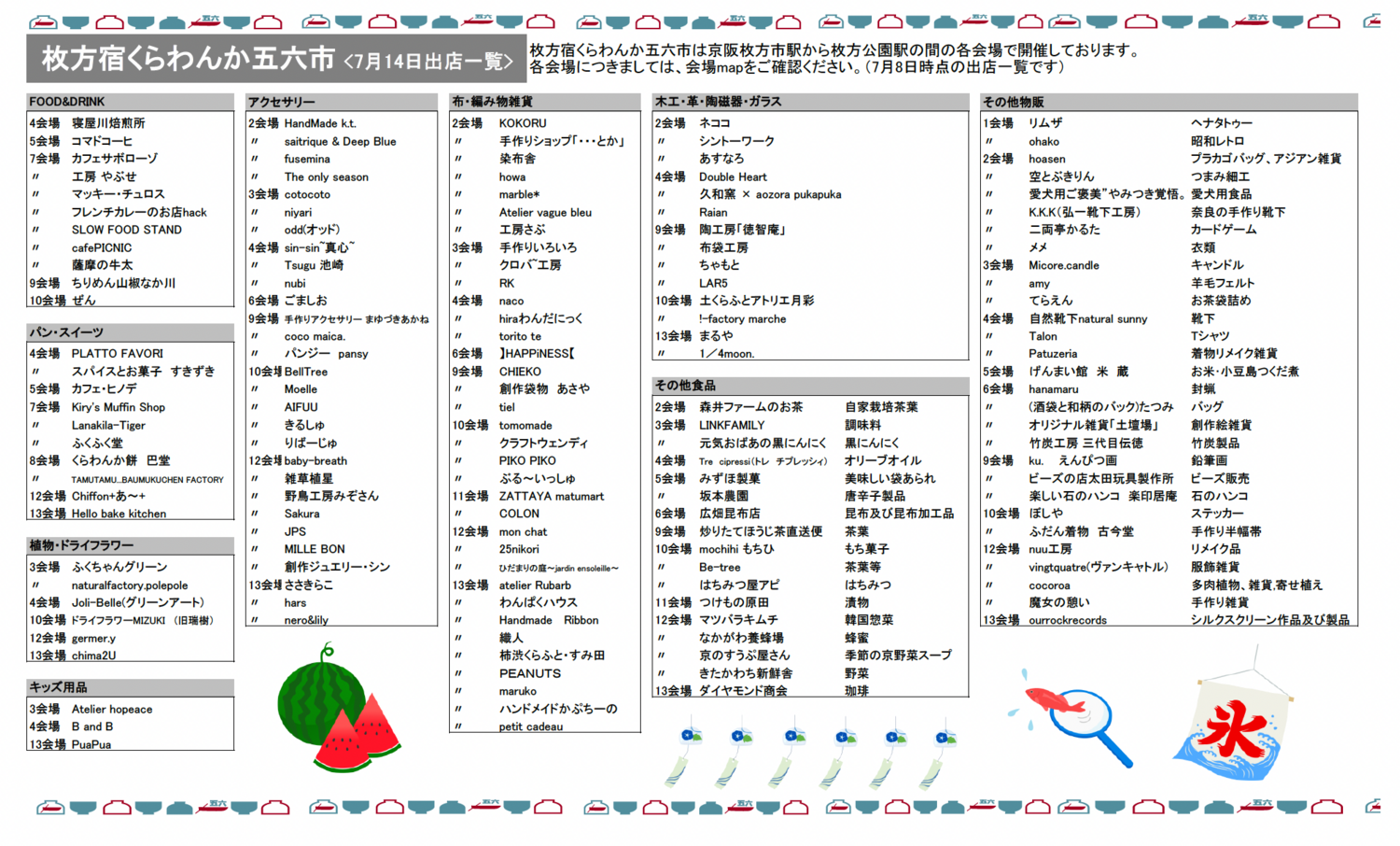This screenshot has height=846, width=1400.
Task: Select Atelier hopeace under kids goods
Action: click(112, 710)
